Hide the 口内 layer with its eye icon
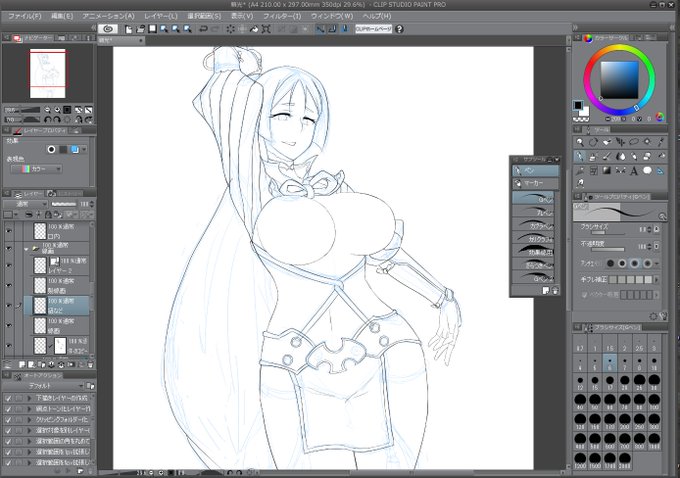Viewport: 680px width, 478px height. pyautogui.click(x=9, y=231)
